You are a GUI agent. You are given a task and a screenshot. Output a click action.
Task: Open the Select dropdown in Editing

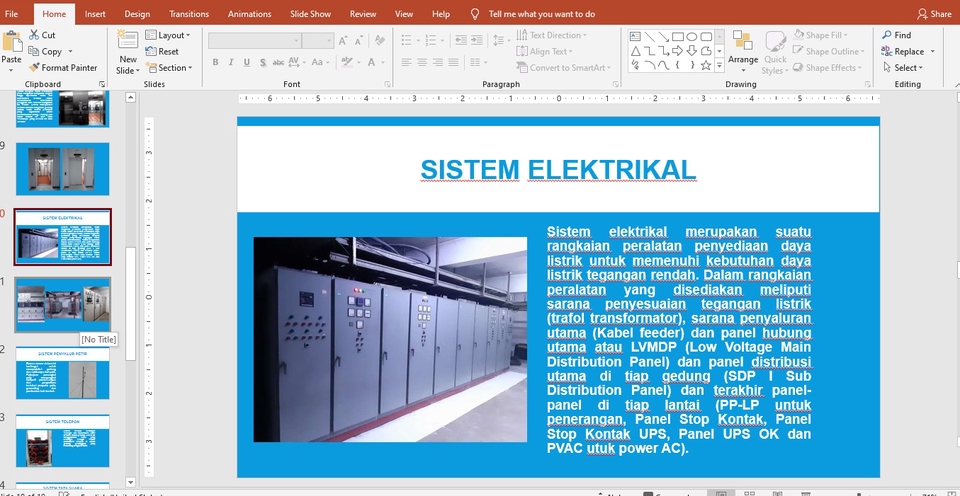(902, 67)
